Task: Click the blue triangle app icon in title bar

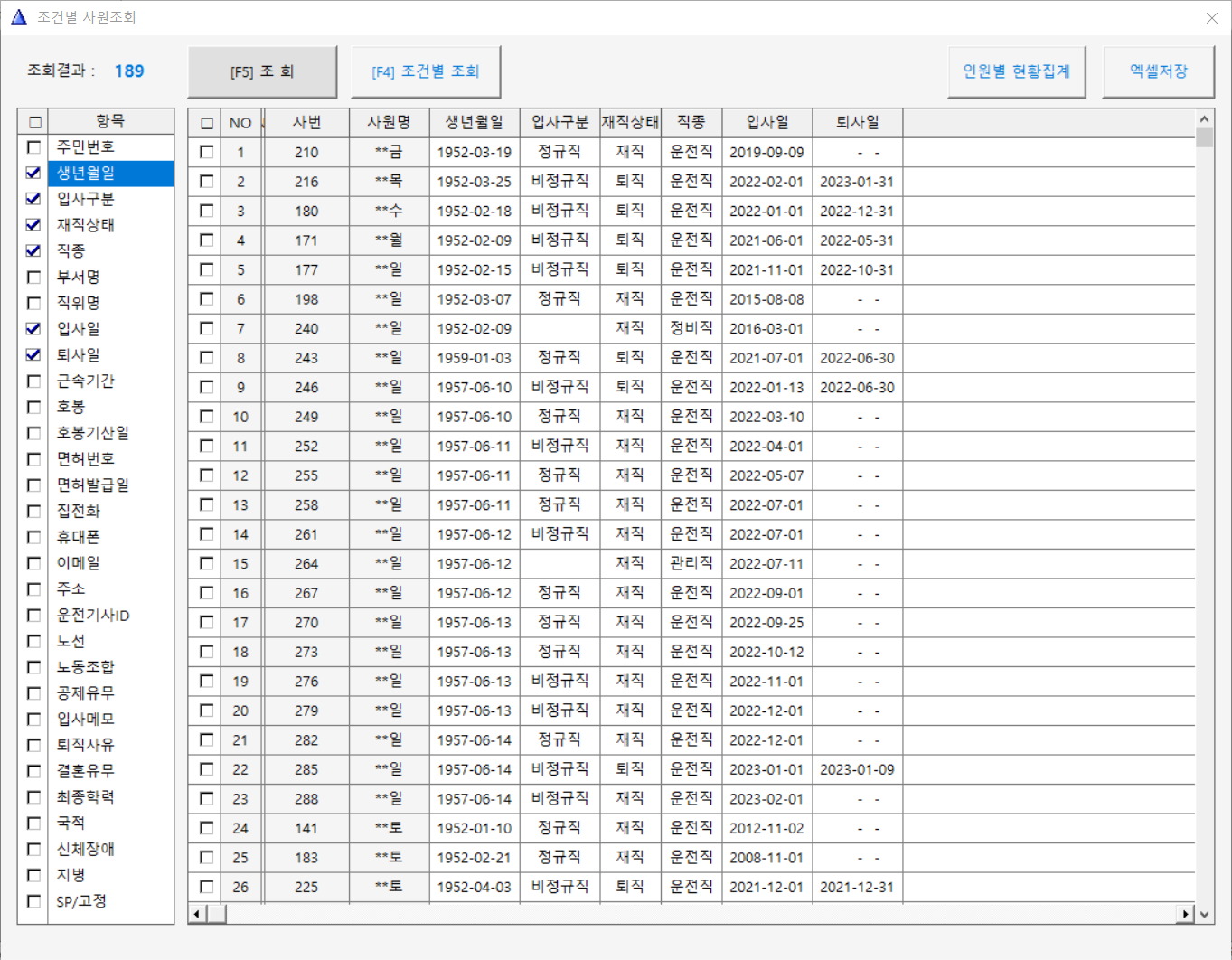Action: 19,17
